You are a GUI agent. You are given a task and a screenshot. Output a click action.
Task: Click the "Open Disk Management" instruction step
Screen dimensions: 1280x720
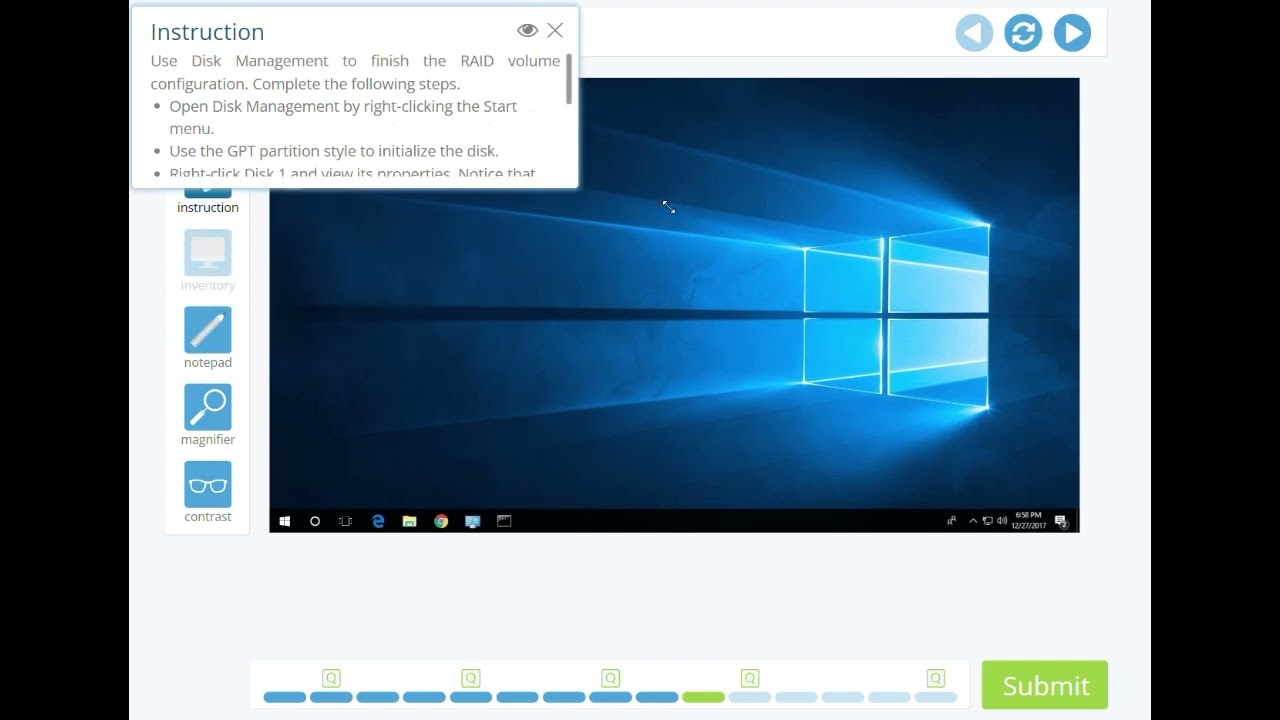tap(343, 117)
